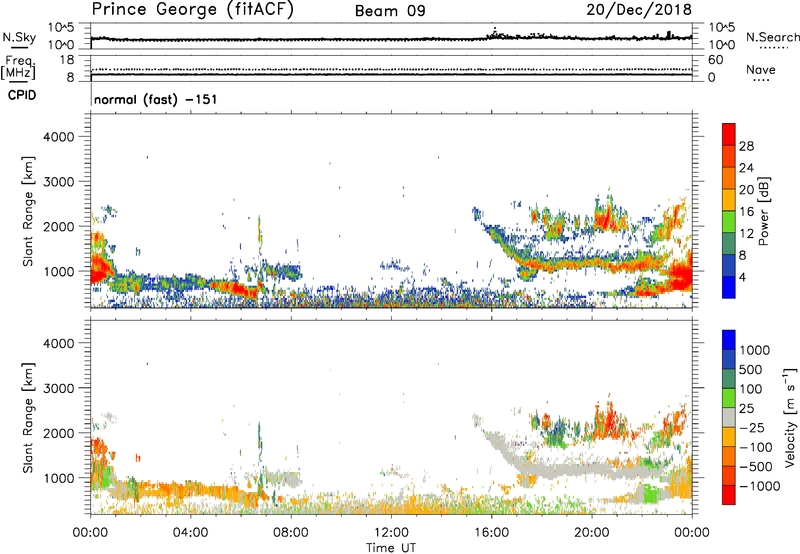This screenshot has width=800, height=554.
Task: Click the '04:00' time axis label
Action: point(190,533)
